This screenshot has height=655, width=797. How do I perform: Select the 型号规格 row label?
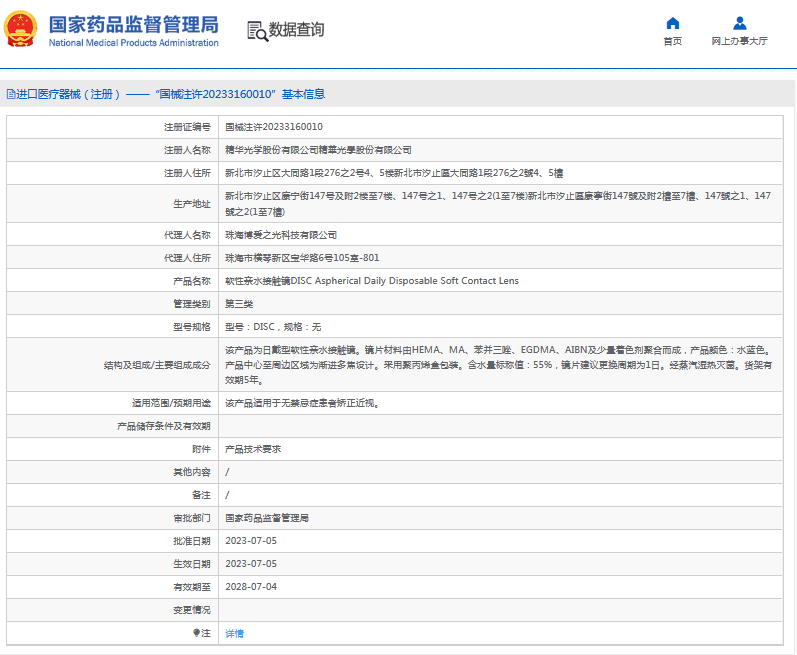tap(192, 327)
